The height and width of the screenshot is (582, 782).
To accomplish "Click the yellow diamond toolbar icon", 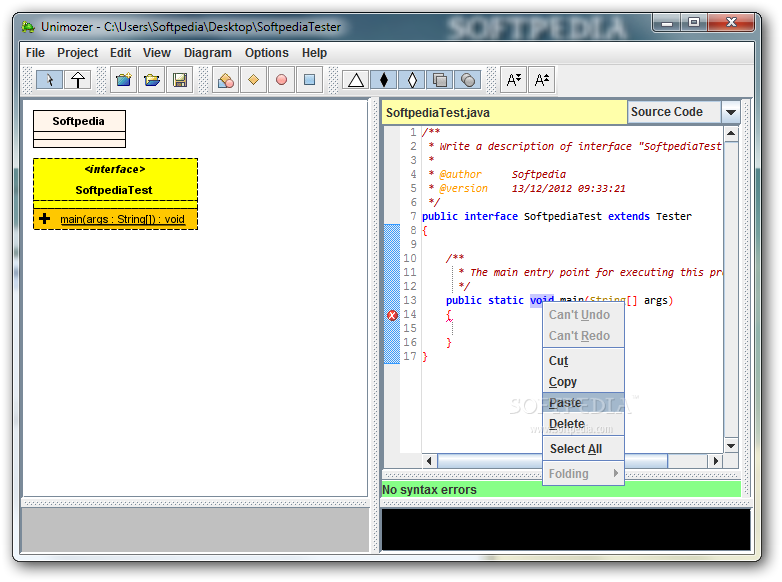I will click(253, 80).
